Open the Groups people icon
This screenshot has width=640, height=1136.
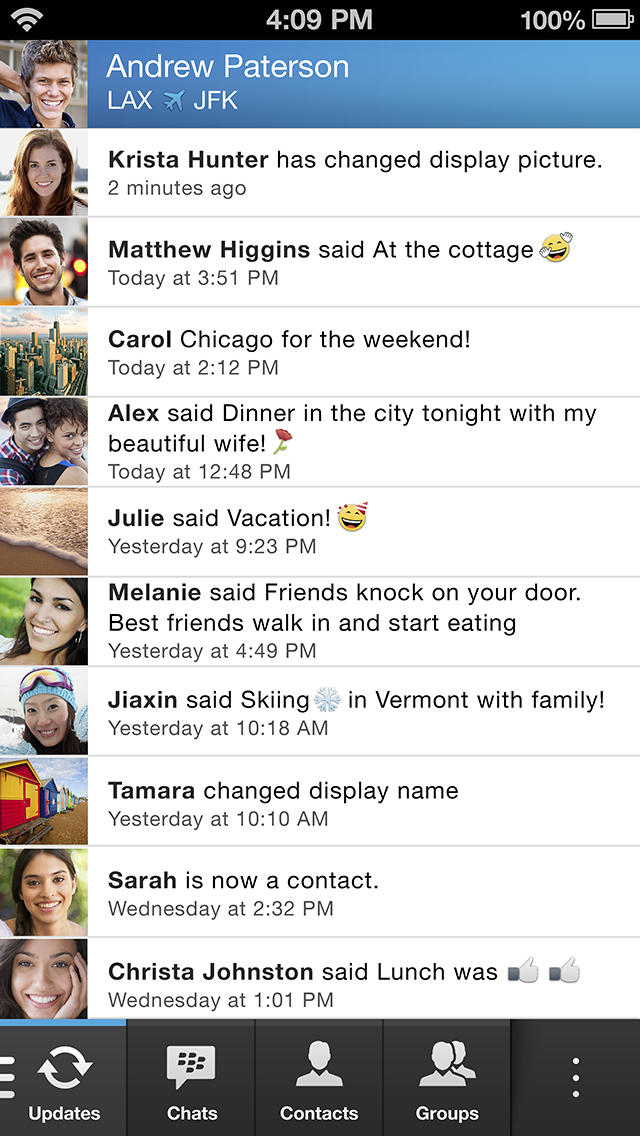coord(447,1068)
